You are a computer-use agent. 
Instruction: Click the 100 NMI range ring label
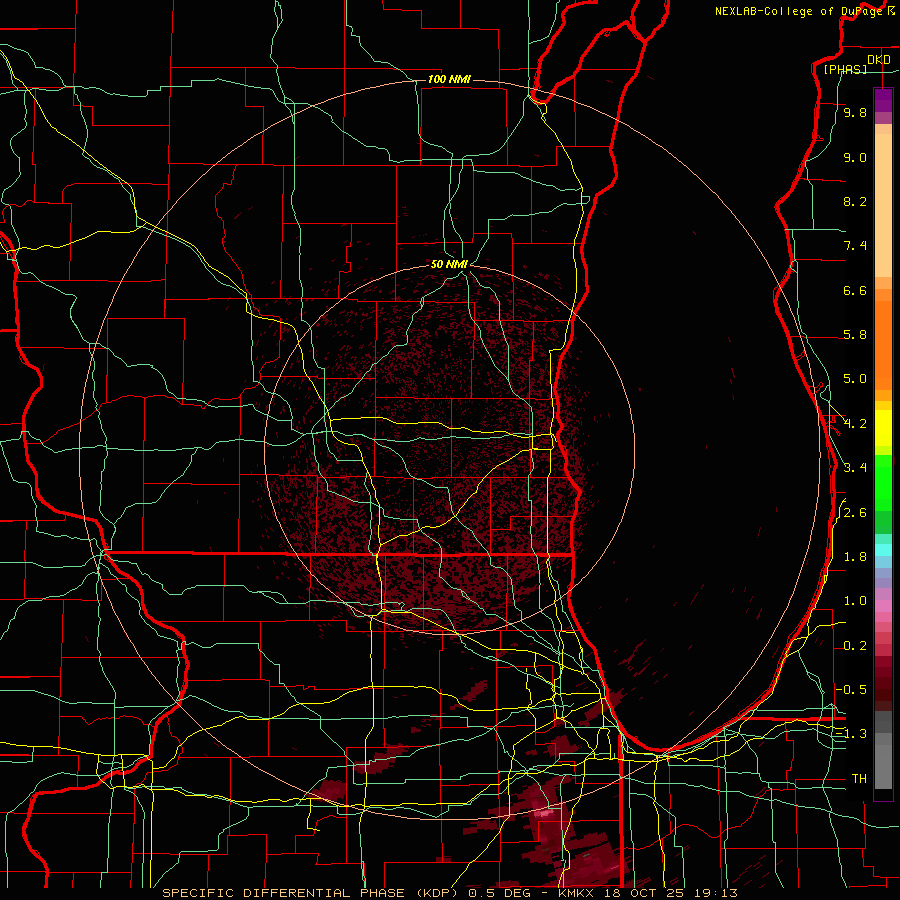pyautogui.click(x=449, y=79)
